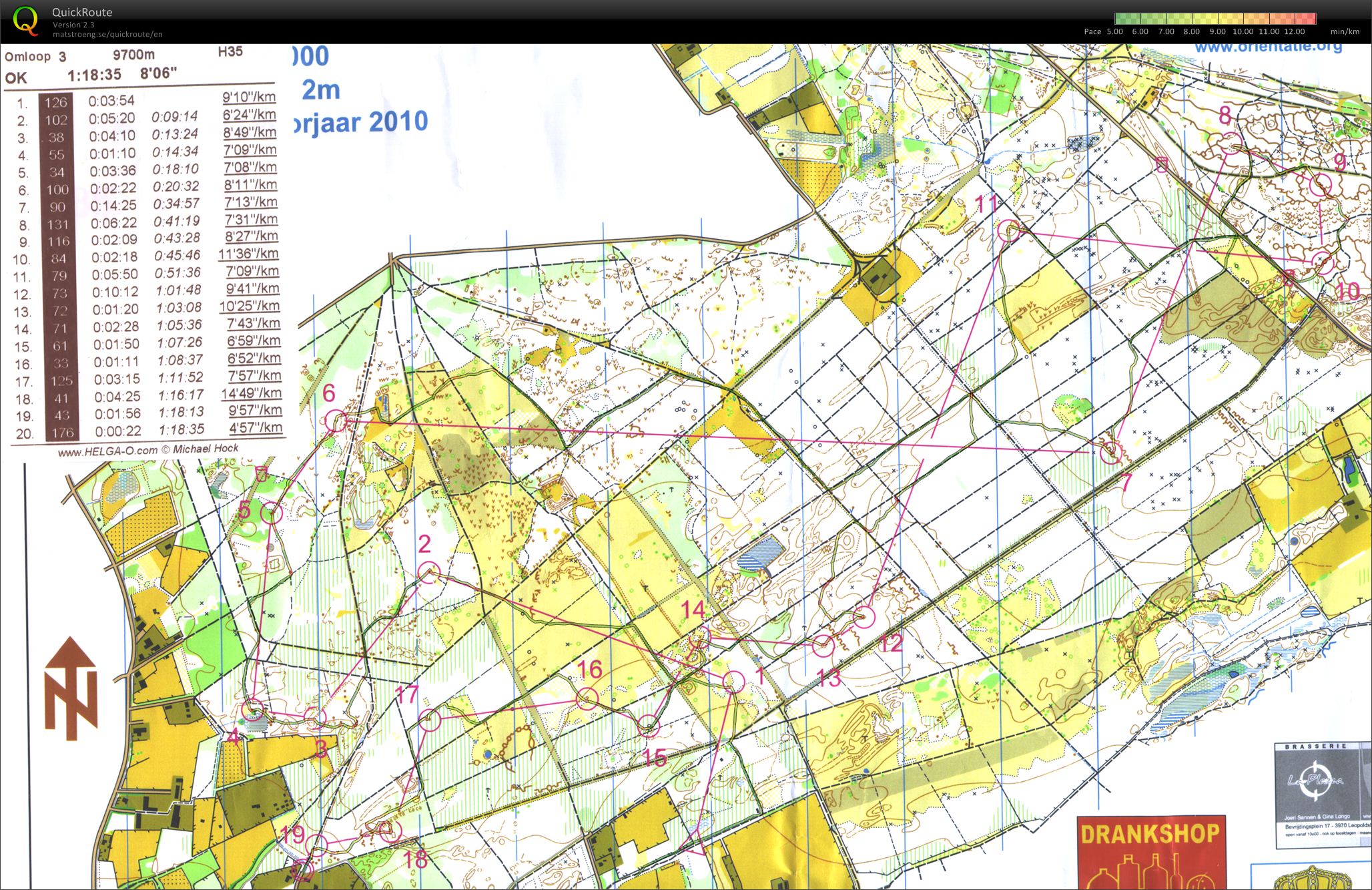The height and width of the screenshot is (890, 1372).
Task: Click control circle 12 on the map
Action: click(x=865, y=617)
